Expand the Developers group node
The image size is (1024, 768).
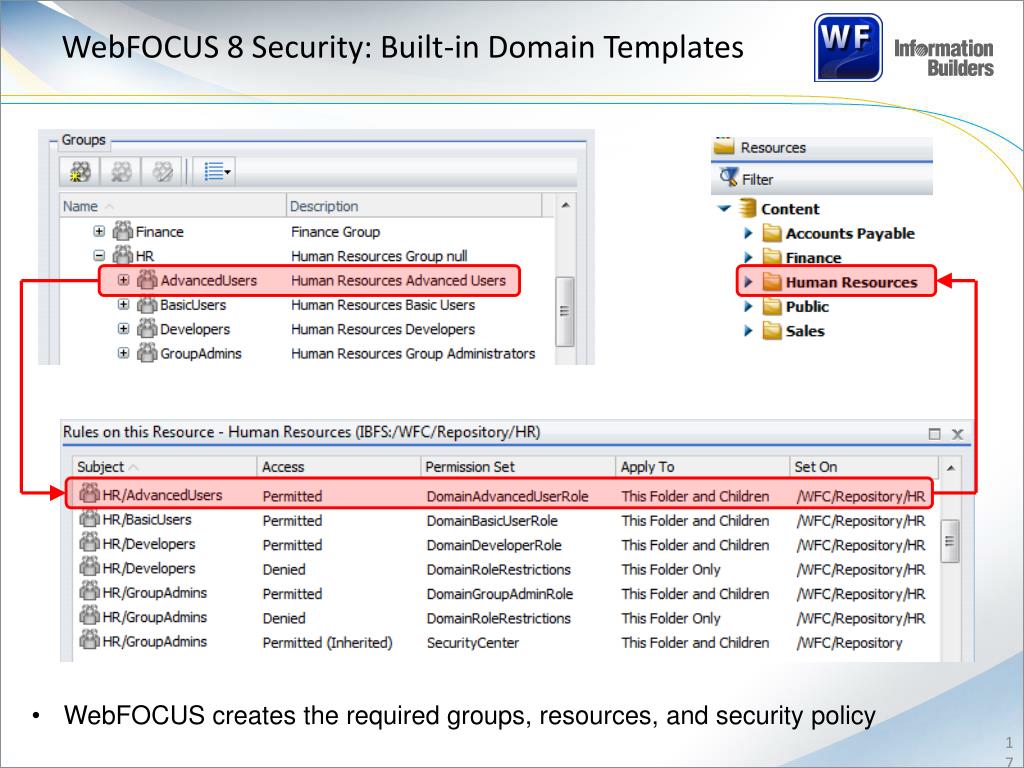pyautogui.click(x=123, y=329)
